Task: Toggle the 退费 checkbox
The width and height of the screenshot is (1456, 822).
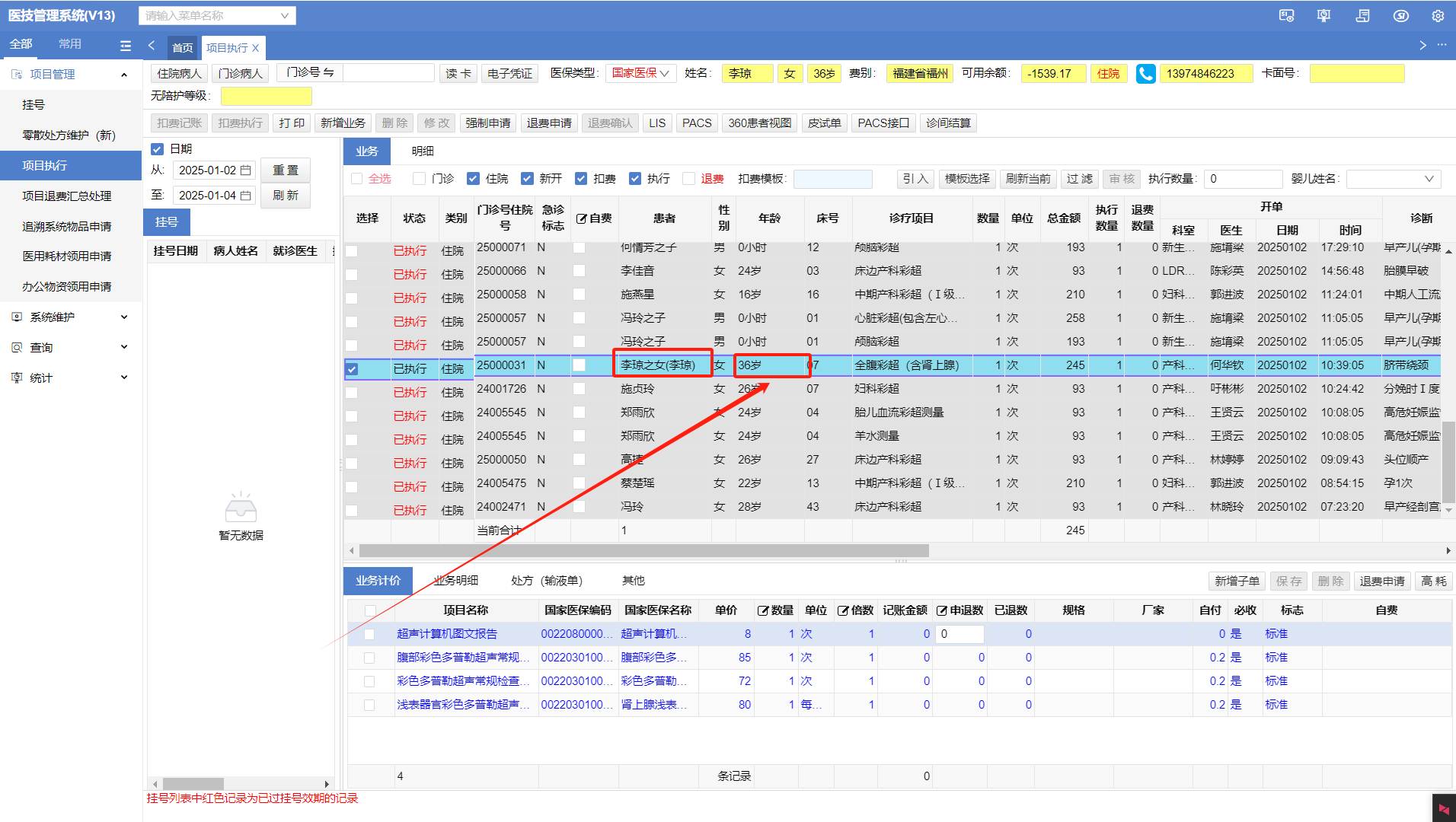Action: [x=689, y=179]
